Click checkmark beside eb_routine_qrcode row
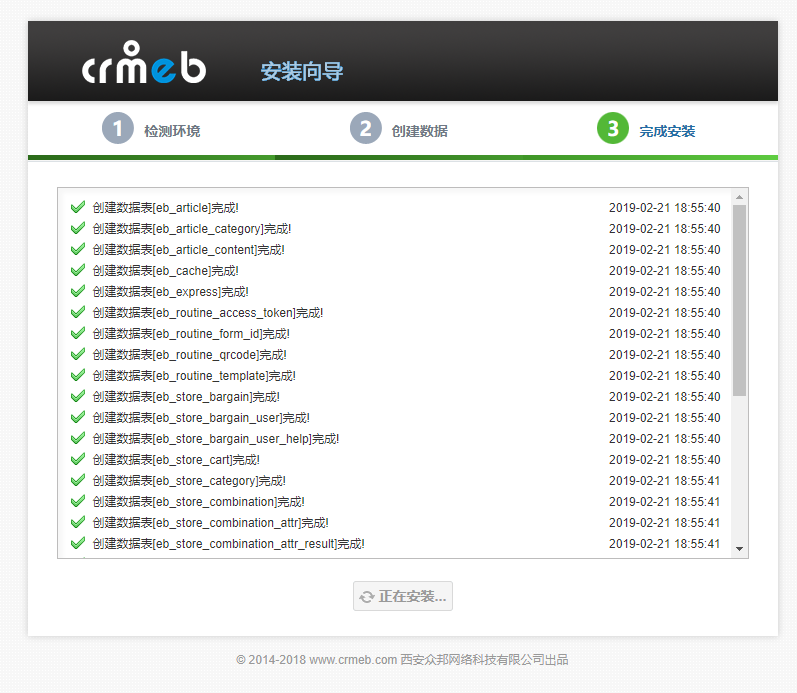Viewport: 797px width, 693px height. coord(78,354)
